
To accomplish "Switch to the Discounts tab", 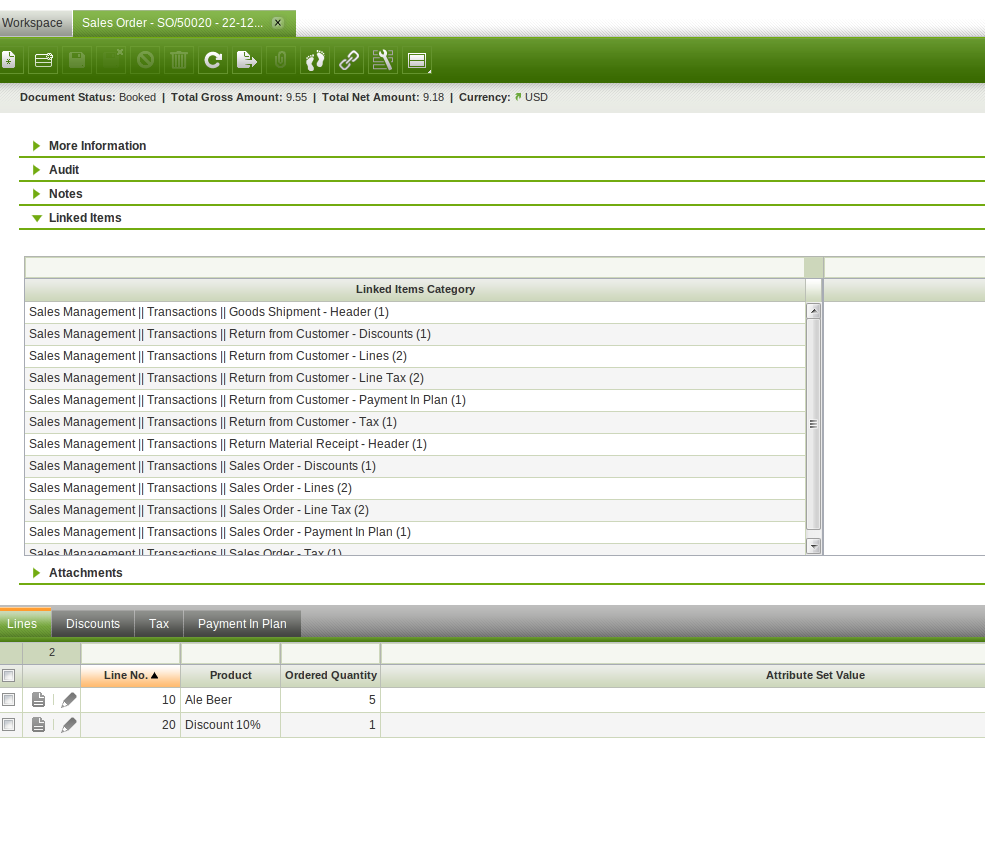I will coord(93,624).
